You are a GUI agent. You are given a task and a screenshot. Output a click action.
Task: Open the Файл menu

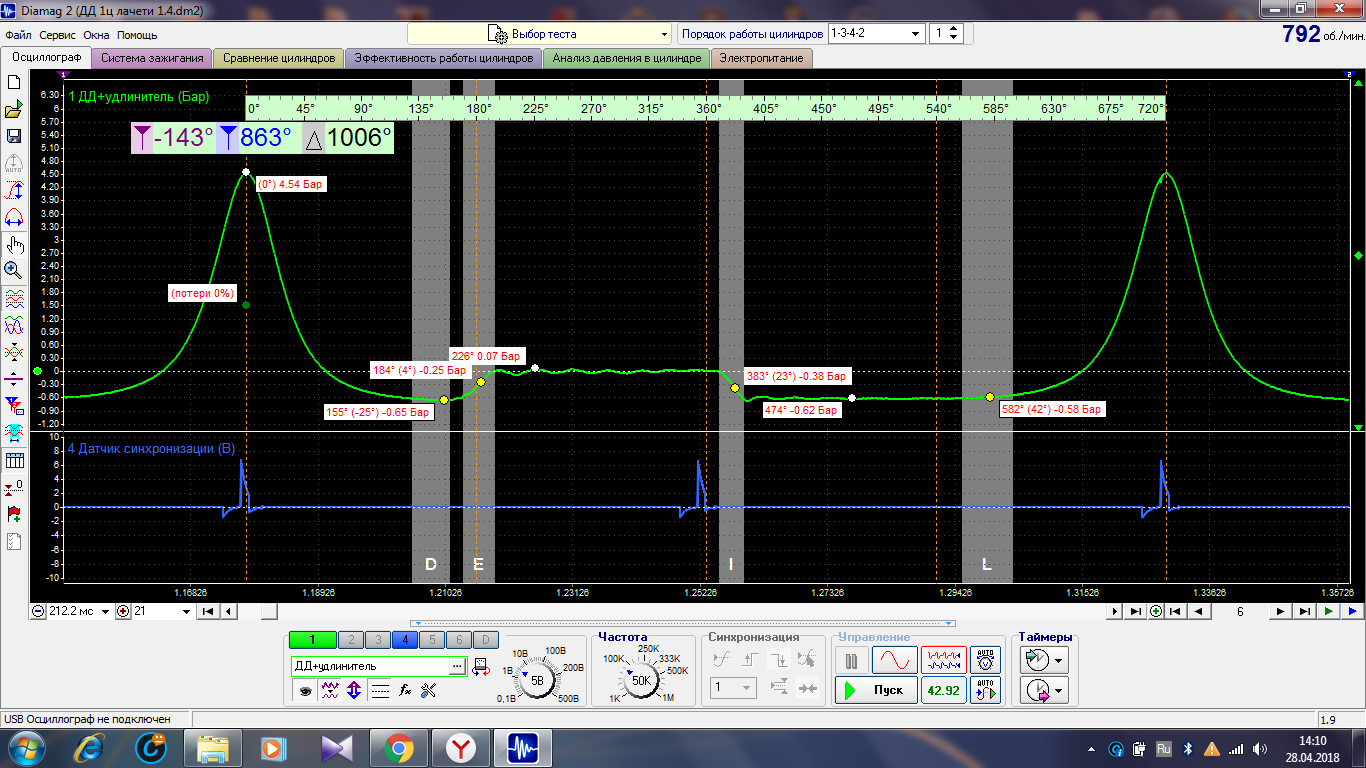coord(18,35)
